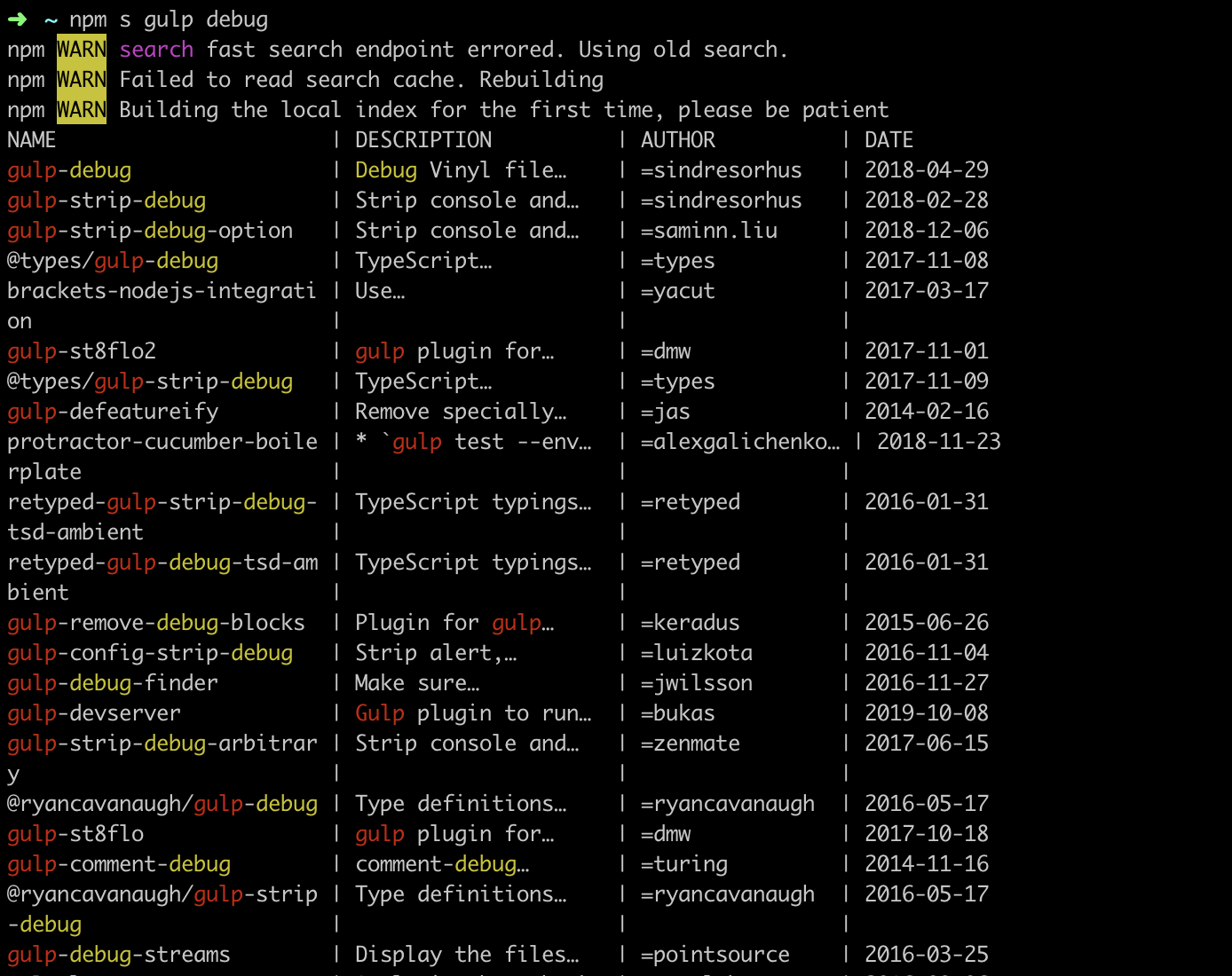Click the gulp-strip-debug entry
Screen dimensions: 1232x976
coord(107,200)
